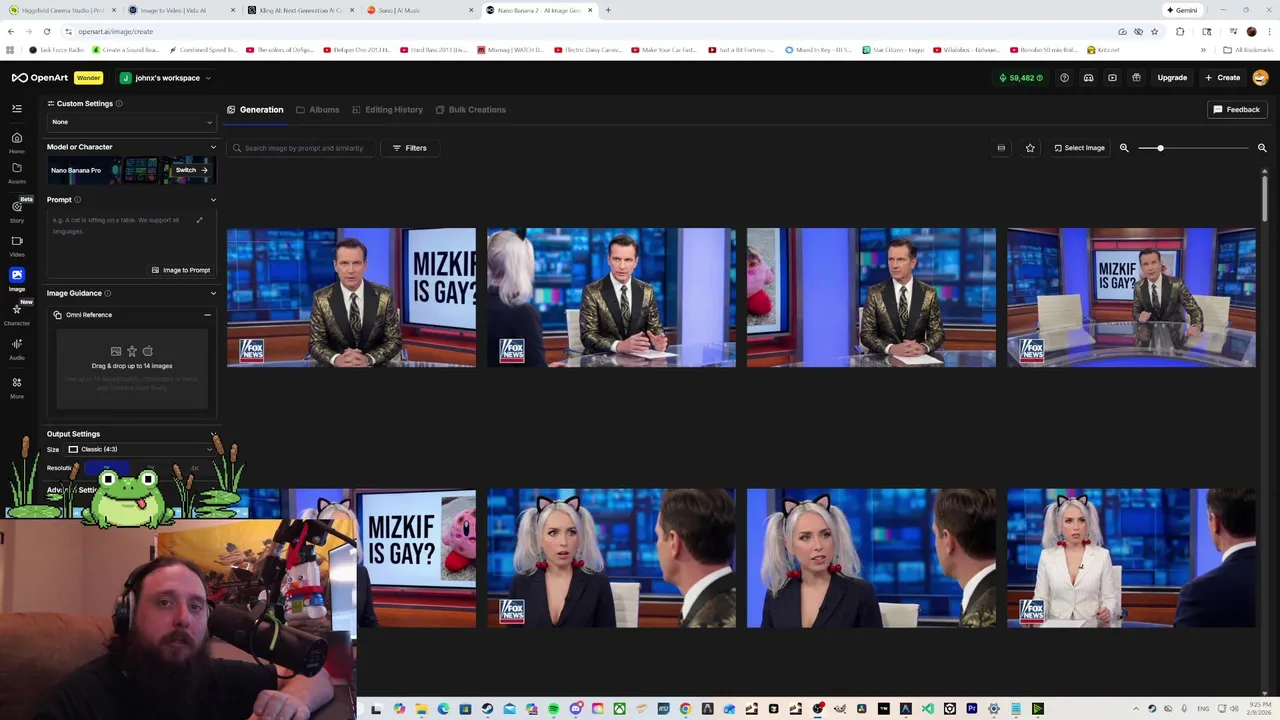Click the OpenArt logo
1280x720 pixels.
click(40, 78)
